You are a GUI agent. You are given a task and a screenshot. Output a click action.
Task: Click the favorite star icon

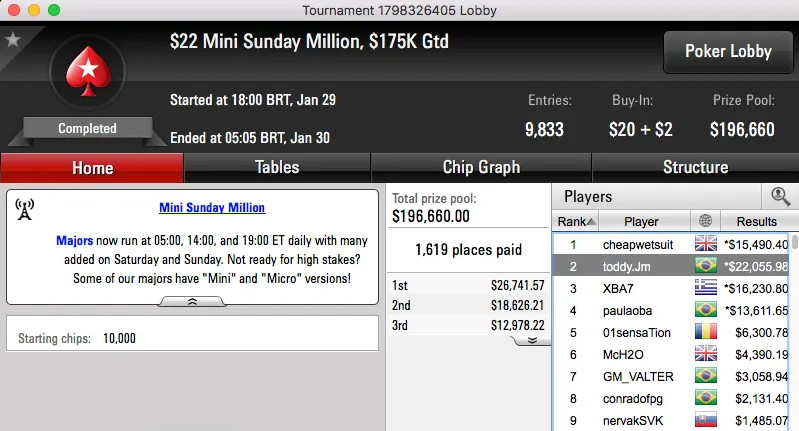pyautogui.click(x=13, y=39)
